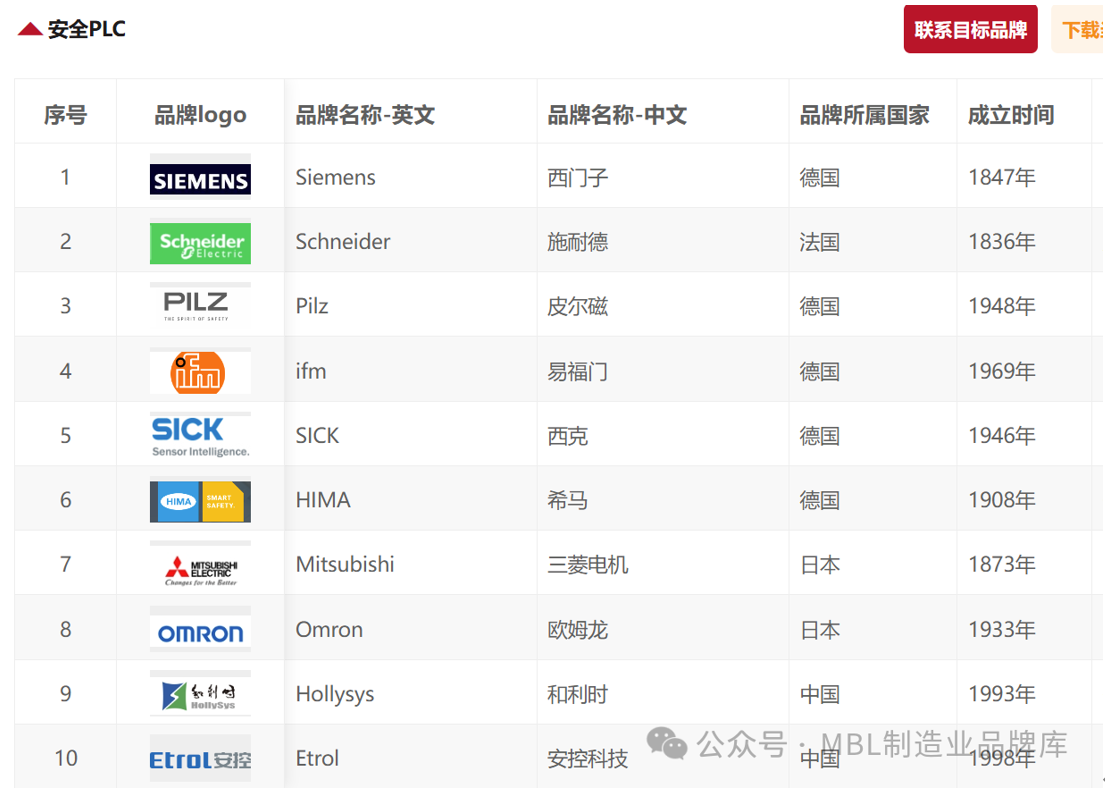Select the Schneider English name cell
Viewport: 1105px width, 792px height.
411,242
